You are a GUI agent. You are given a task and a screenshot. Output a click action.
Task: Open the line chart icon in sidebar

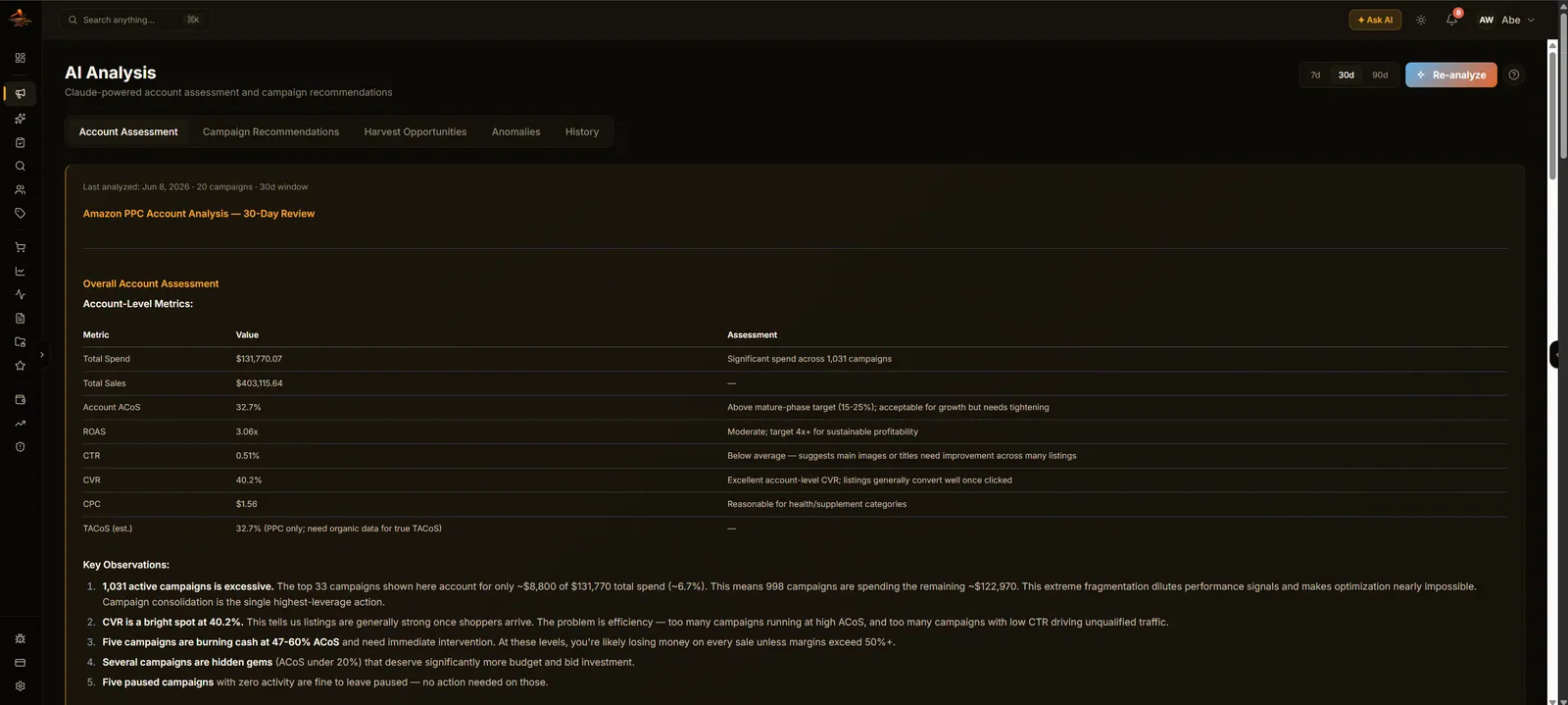pos(20,271)
